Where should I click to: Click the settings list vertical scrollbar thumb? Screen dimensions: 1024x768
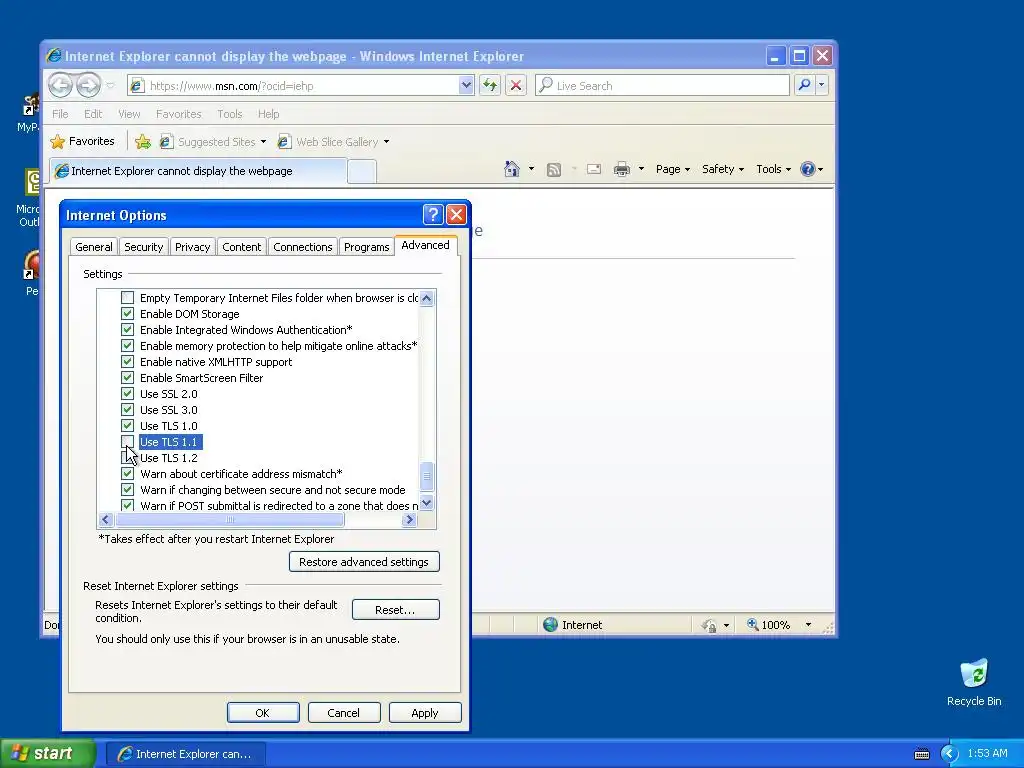pos(426,476)
